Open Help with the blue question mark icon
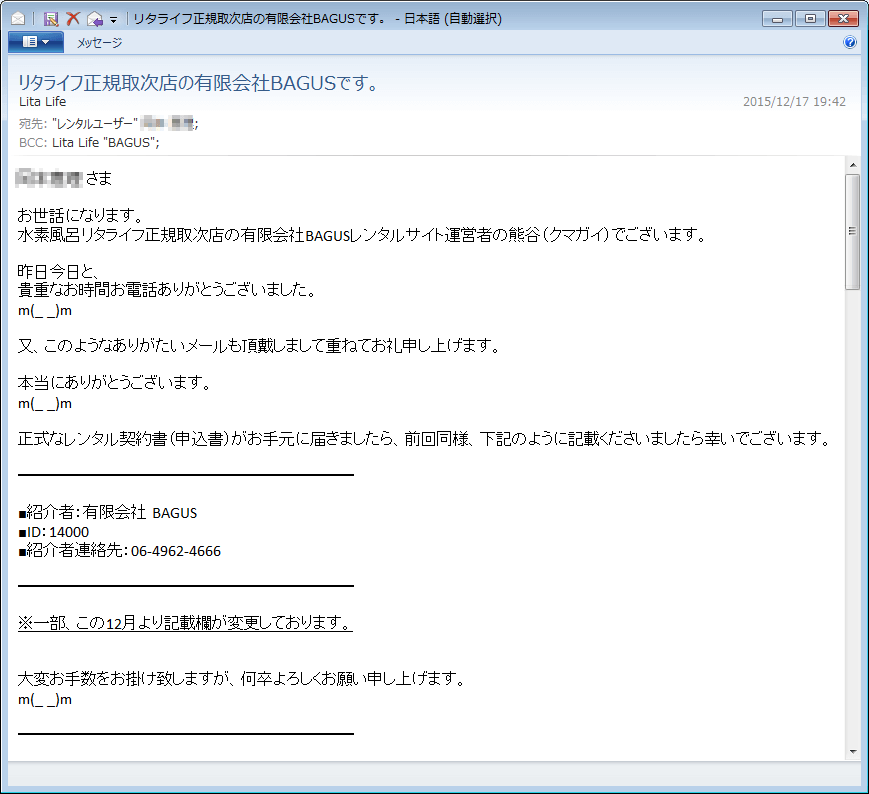This screenshot has height=794, width=869. tap(850, 42)
